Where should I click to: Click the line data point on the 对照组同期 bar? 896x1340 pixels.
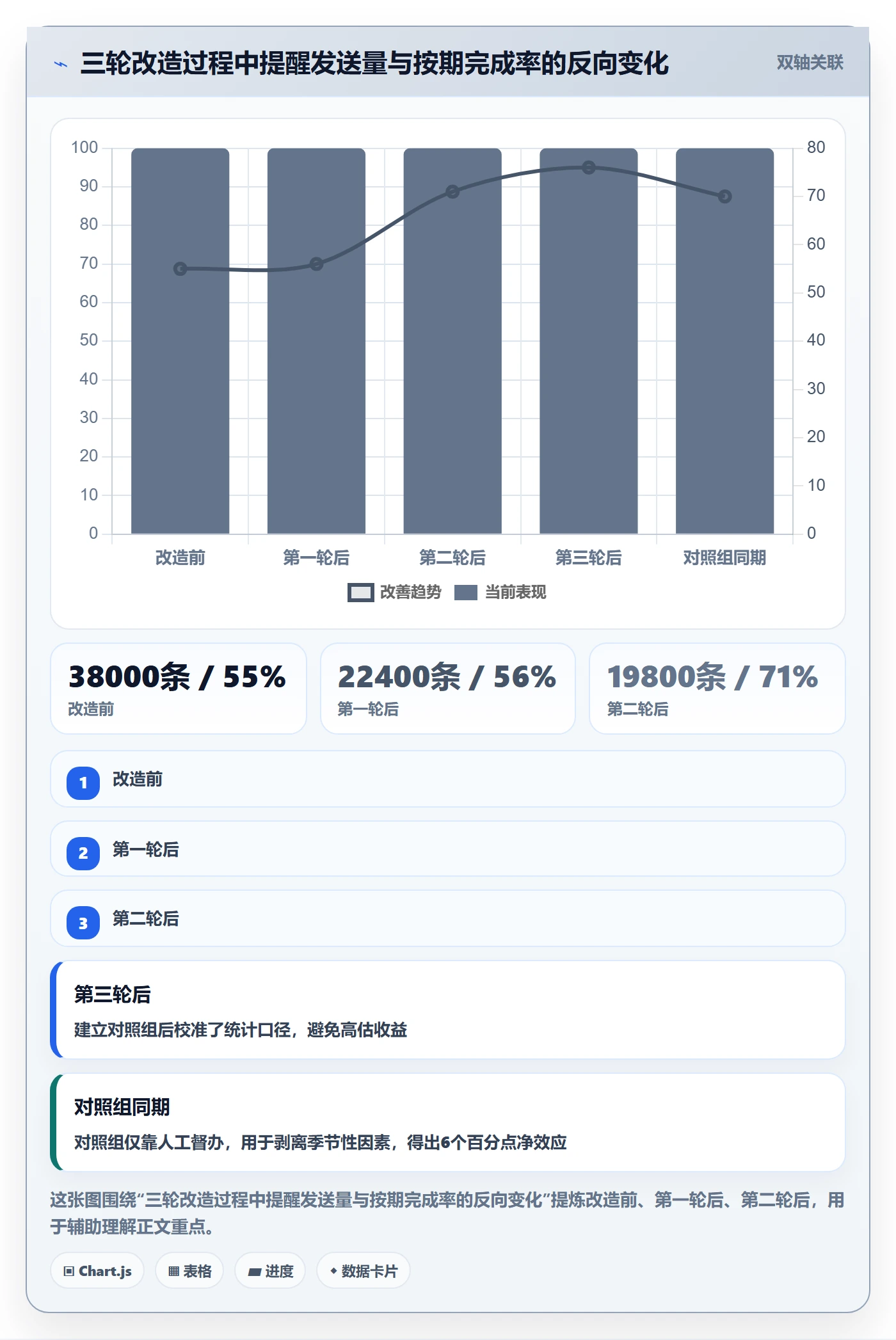pos(724,196)
